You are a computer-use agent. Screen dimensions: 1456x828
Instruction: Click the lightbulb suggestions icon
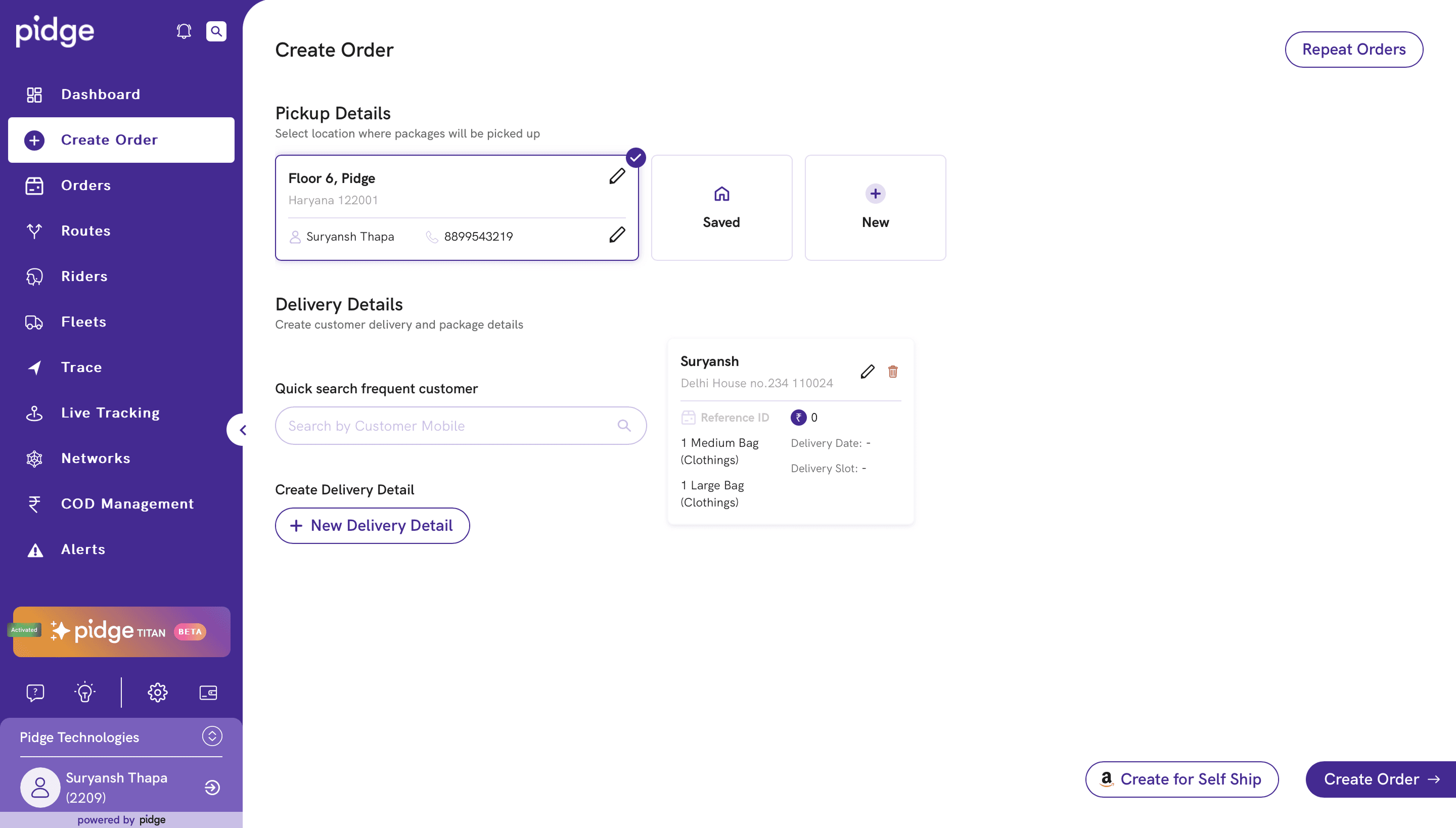(85, 692)
